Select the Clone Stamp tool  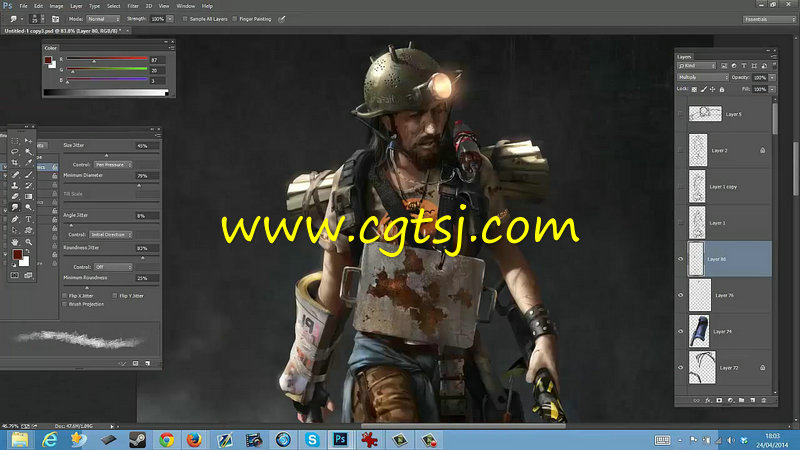(x=15, y=185)
